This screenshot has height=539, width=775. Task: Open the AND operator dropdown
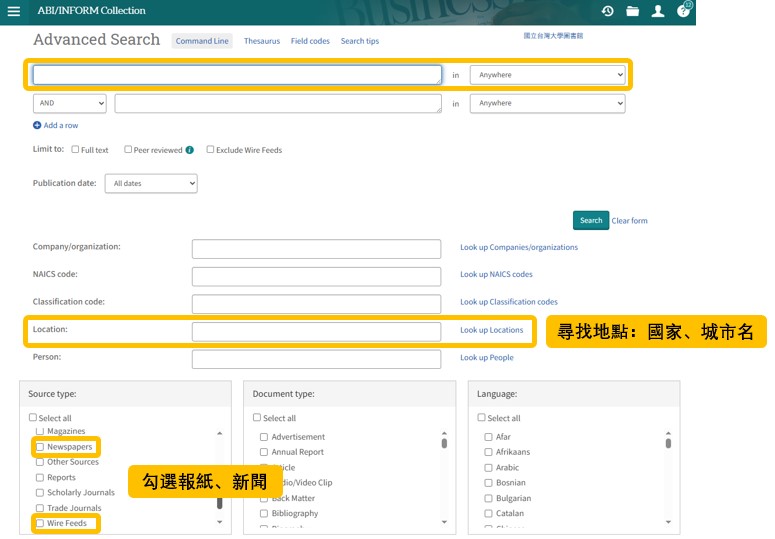[69, 103]
